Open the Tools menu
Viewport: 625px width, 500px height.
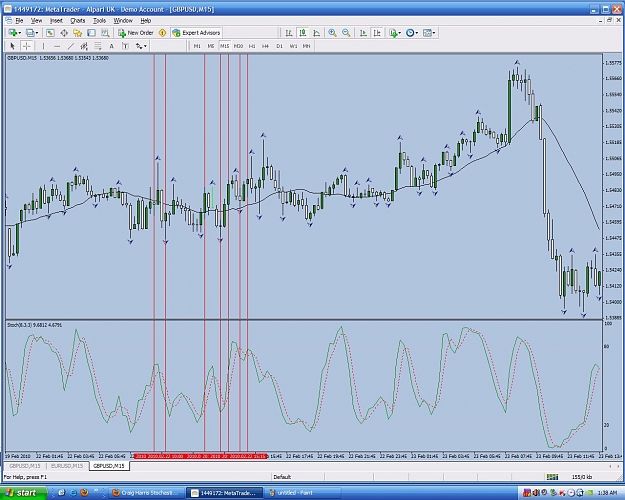click(100, 20)
